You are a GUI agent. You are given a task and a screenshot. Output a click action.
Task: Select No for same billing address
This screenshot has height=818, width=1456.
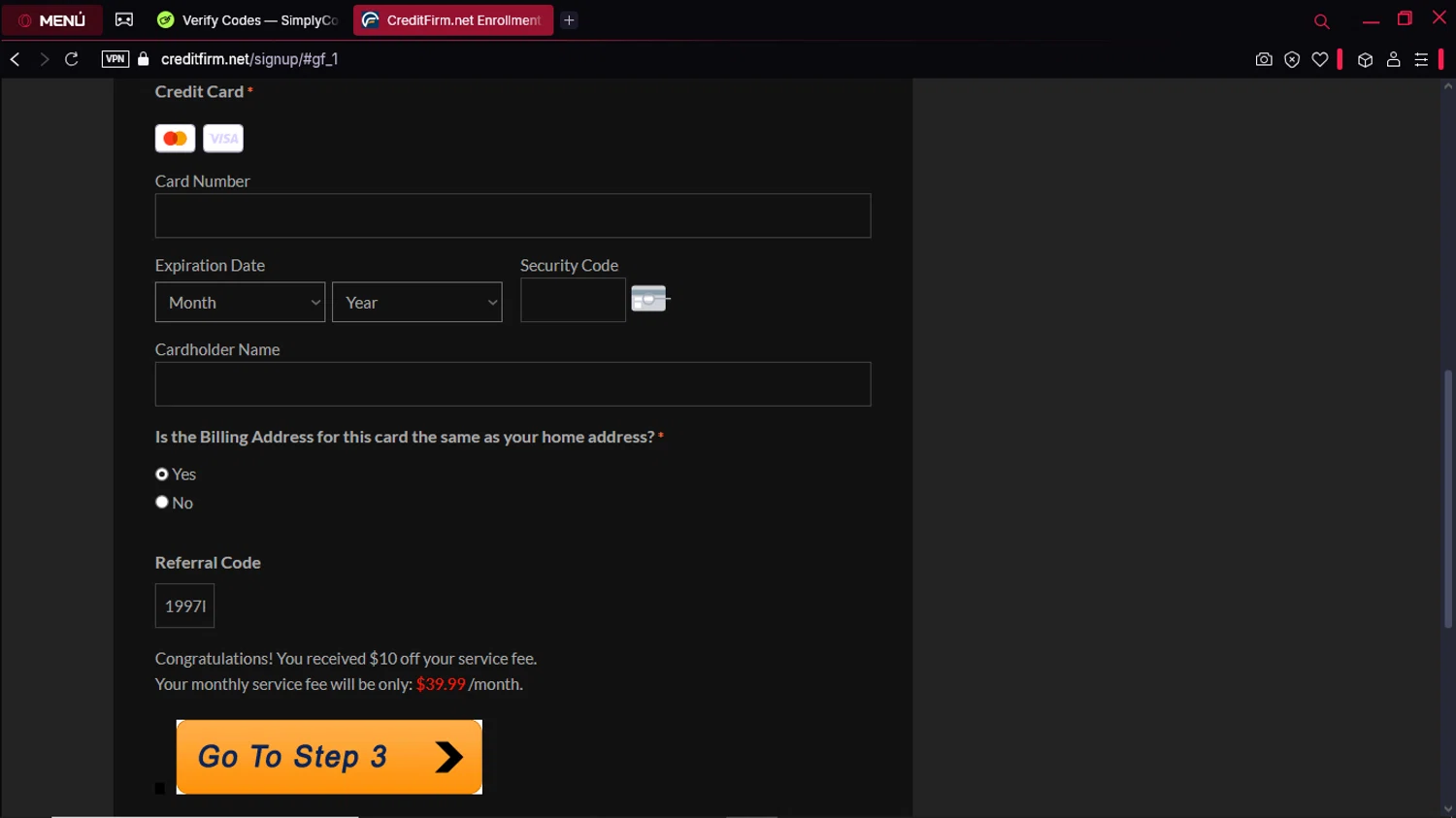click(x=162, y=503)
